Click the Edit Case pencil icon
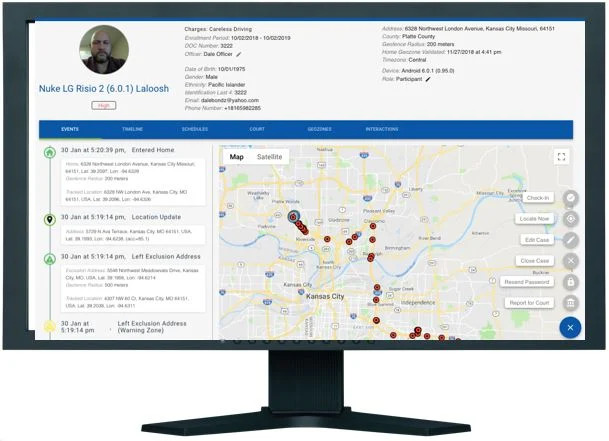This screenshot has width=609, height=441. point(570,240)
